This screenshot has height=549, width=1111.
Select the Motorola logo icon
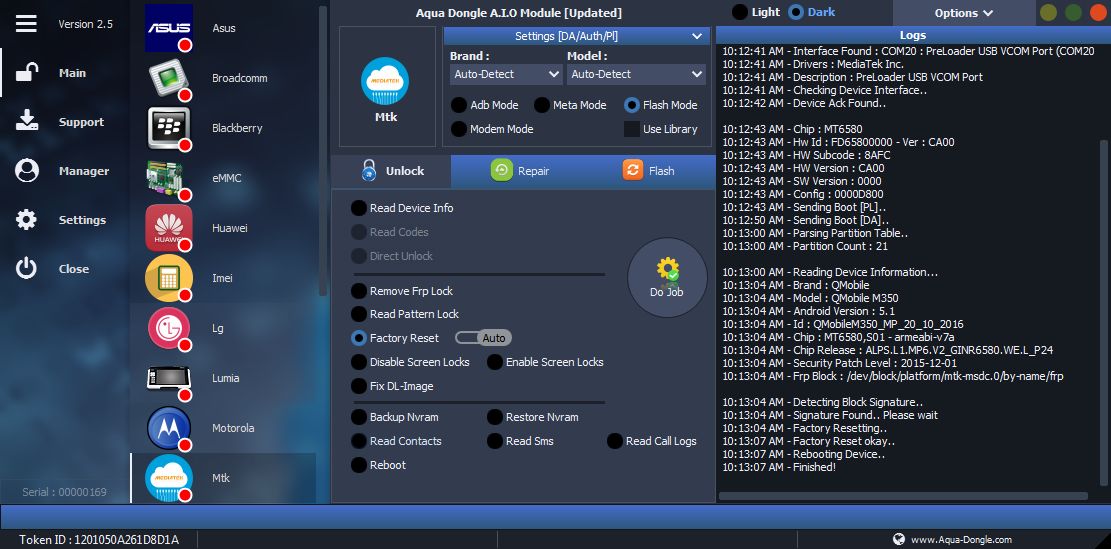click(169, 428)
